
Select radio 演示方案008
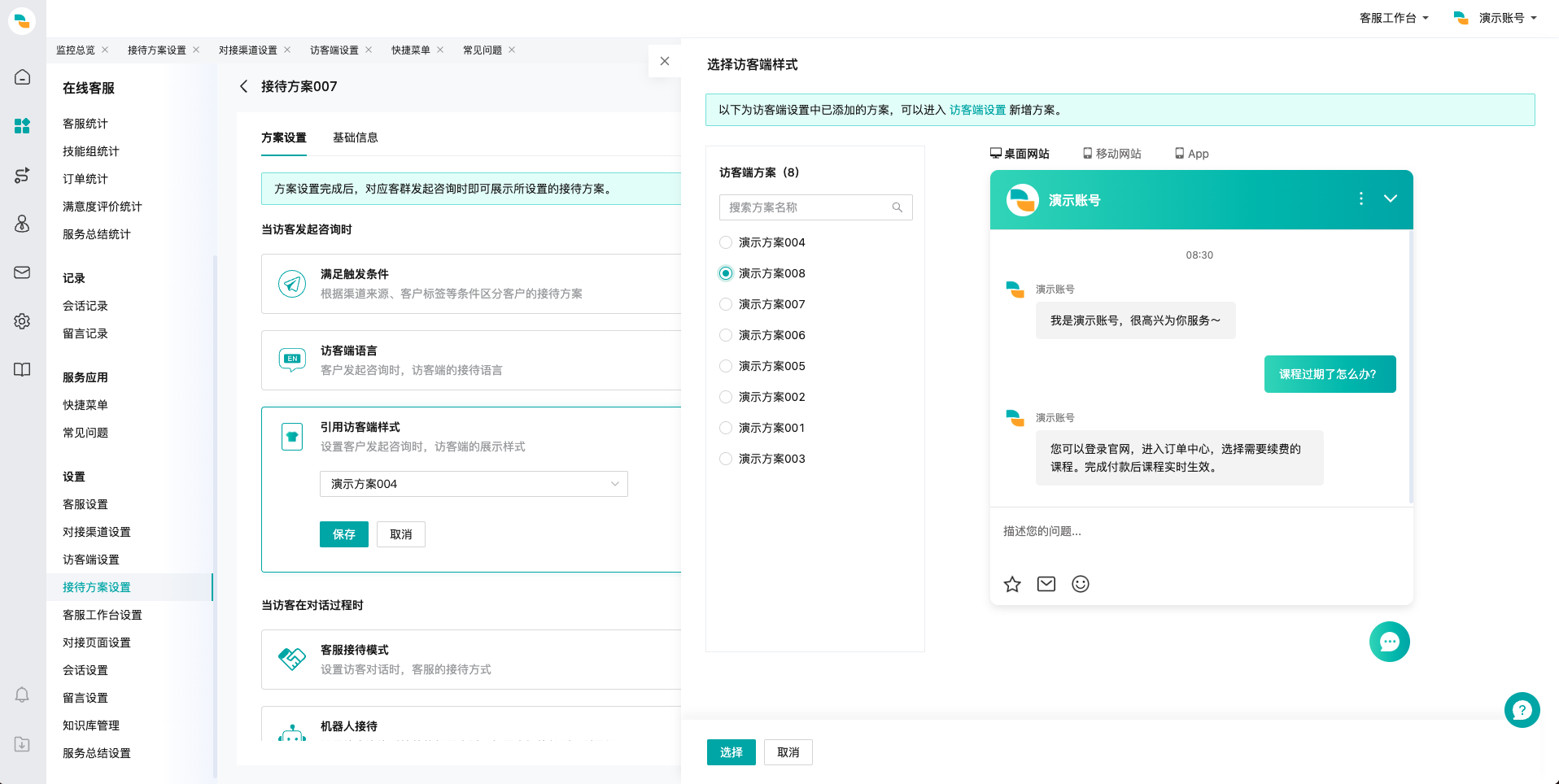(726, 273)
